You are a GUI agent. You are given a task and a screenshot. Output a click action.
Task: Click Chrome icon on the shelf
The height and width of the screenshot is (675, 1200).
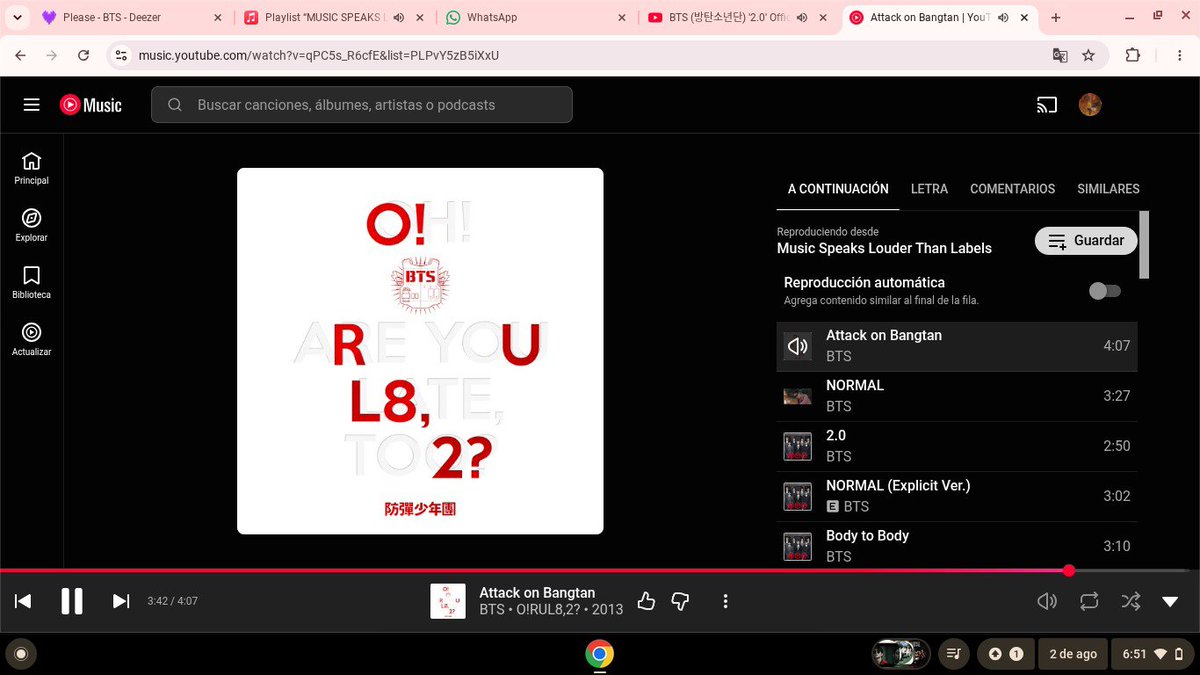click(599, 654)
